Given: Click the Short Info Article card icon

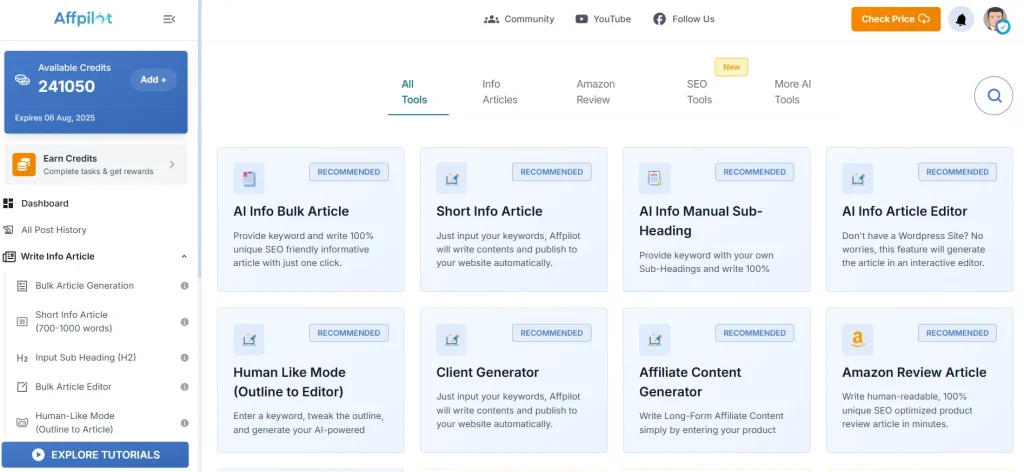Looking at the screenshot, I should (x=452, y=178).
